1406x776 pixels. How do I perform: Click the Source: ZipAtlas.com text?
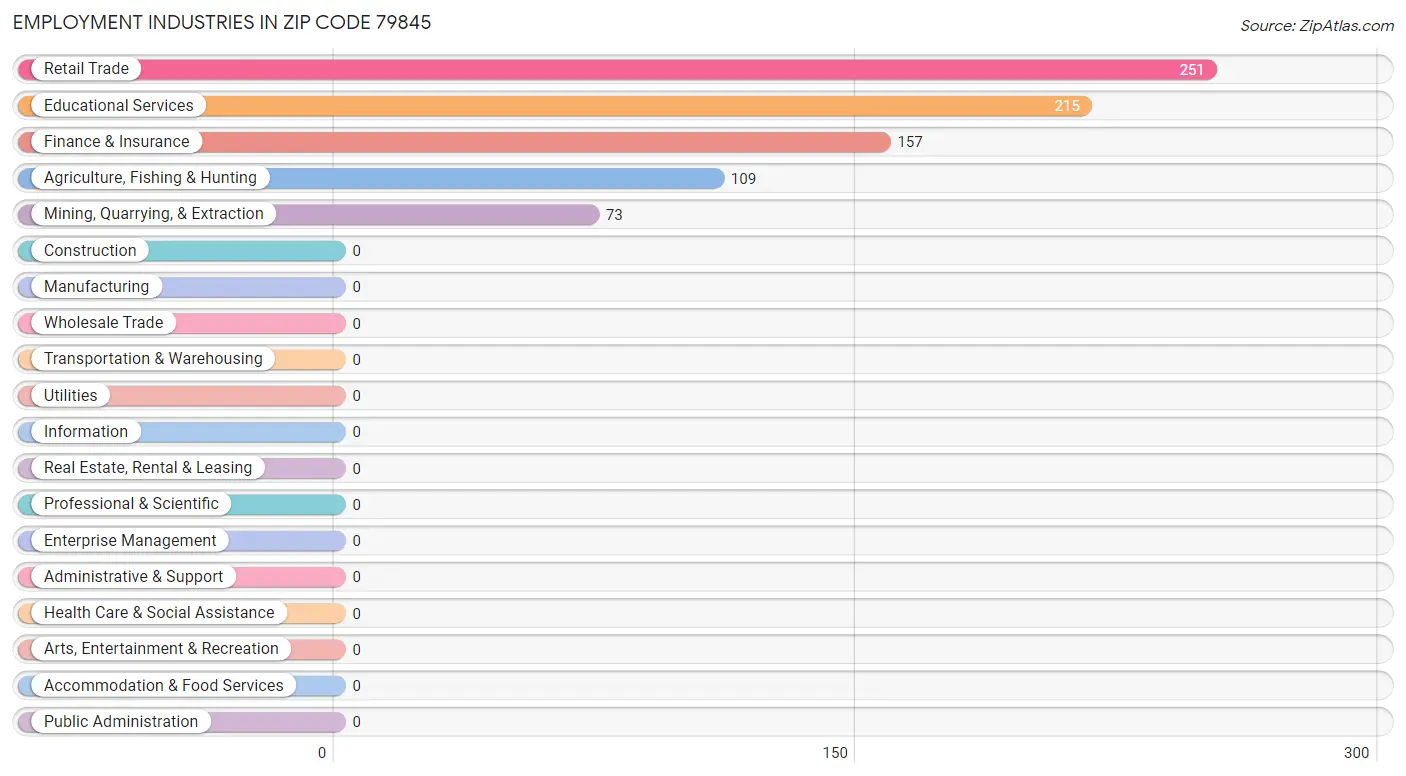1317,26
